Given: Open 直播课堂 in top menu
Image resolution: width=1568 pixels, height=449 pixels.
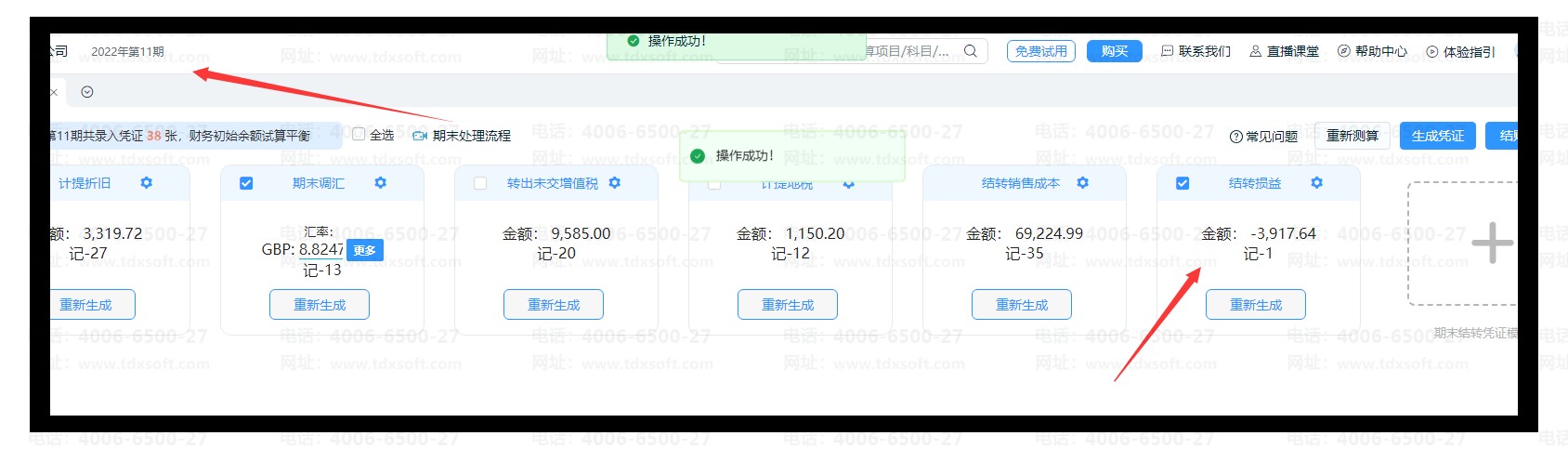Looking at the screenshot, I should (x=1284, y=52).
